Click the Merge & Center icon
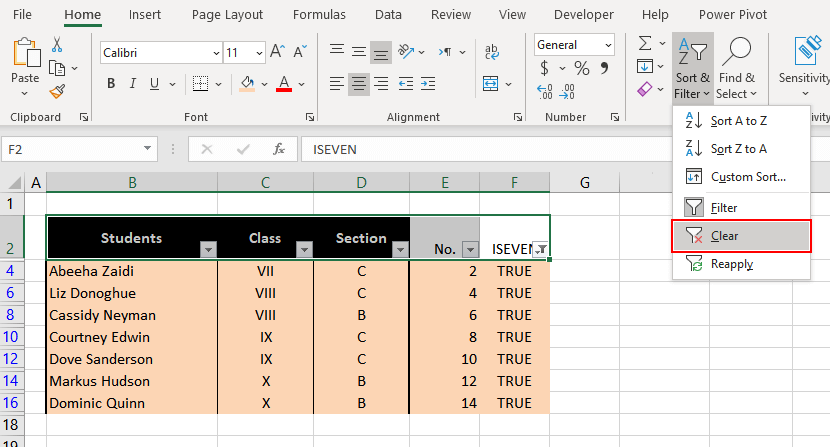Image resolution: width=830 pixels, height=447 pixels. click(491, 83)
